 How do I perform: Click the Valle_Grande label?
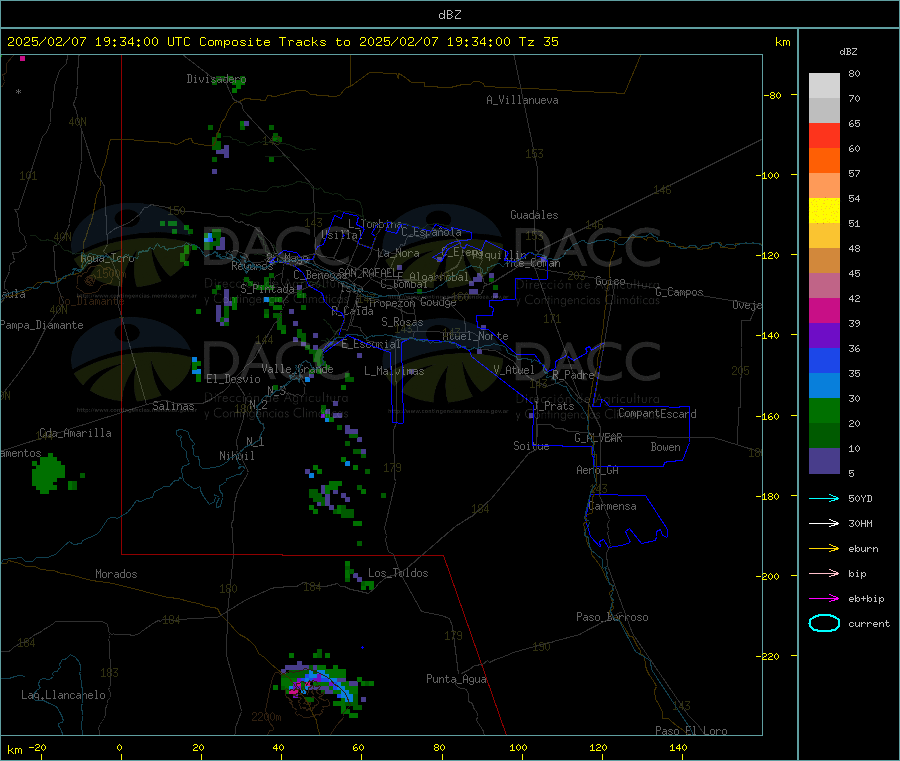pyautogui.click(x=297, y=369)
